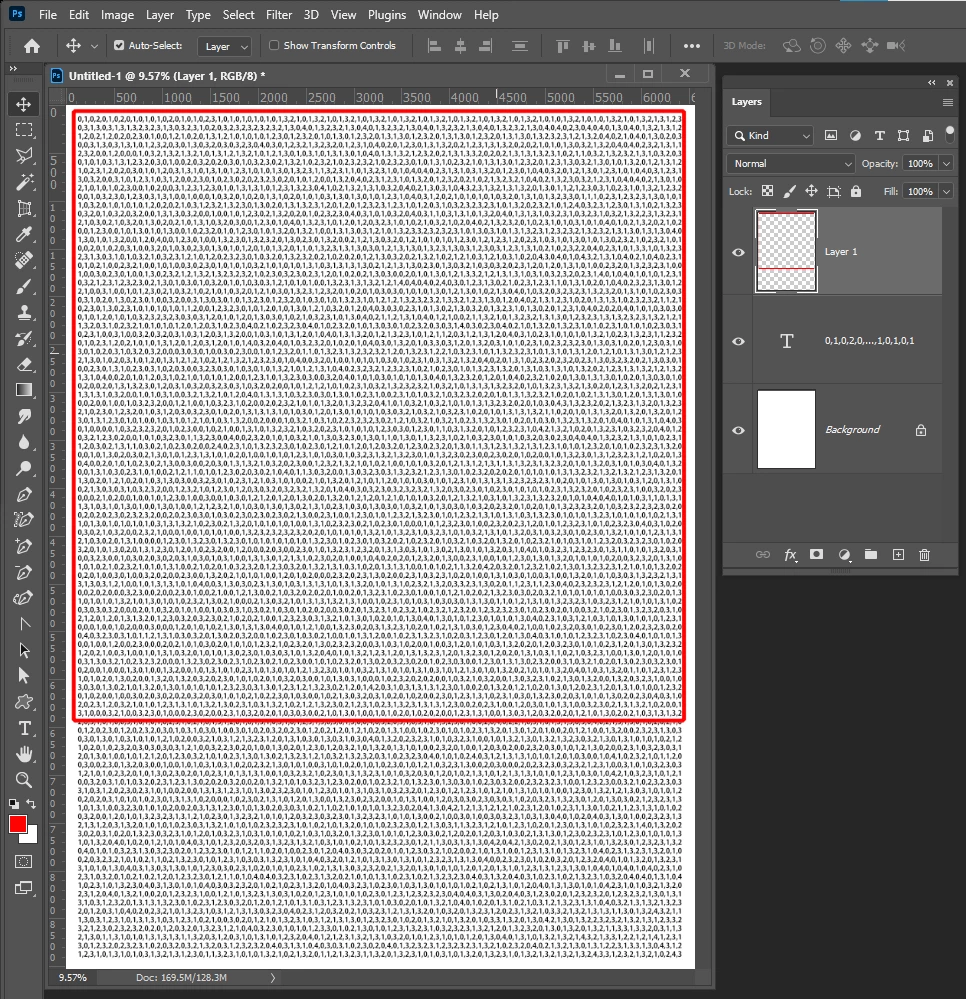The width and height of the screenshot is (966, 999).
Task: Hide the text layer visibility eye
Action: (x=738, y=341)
